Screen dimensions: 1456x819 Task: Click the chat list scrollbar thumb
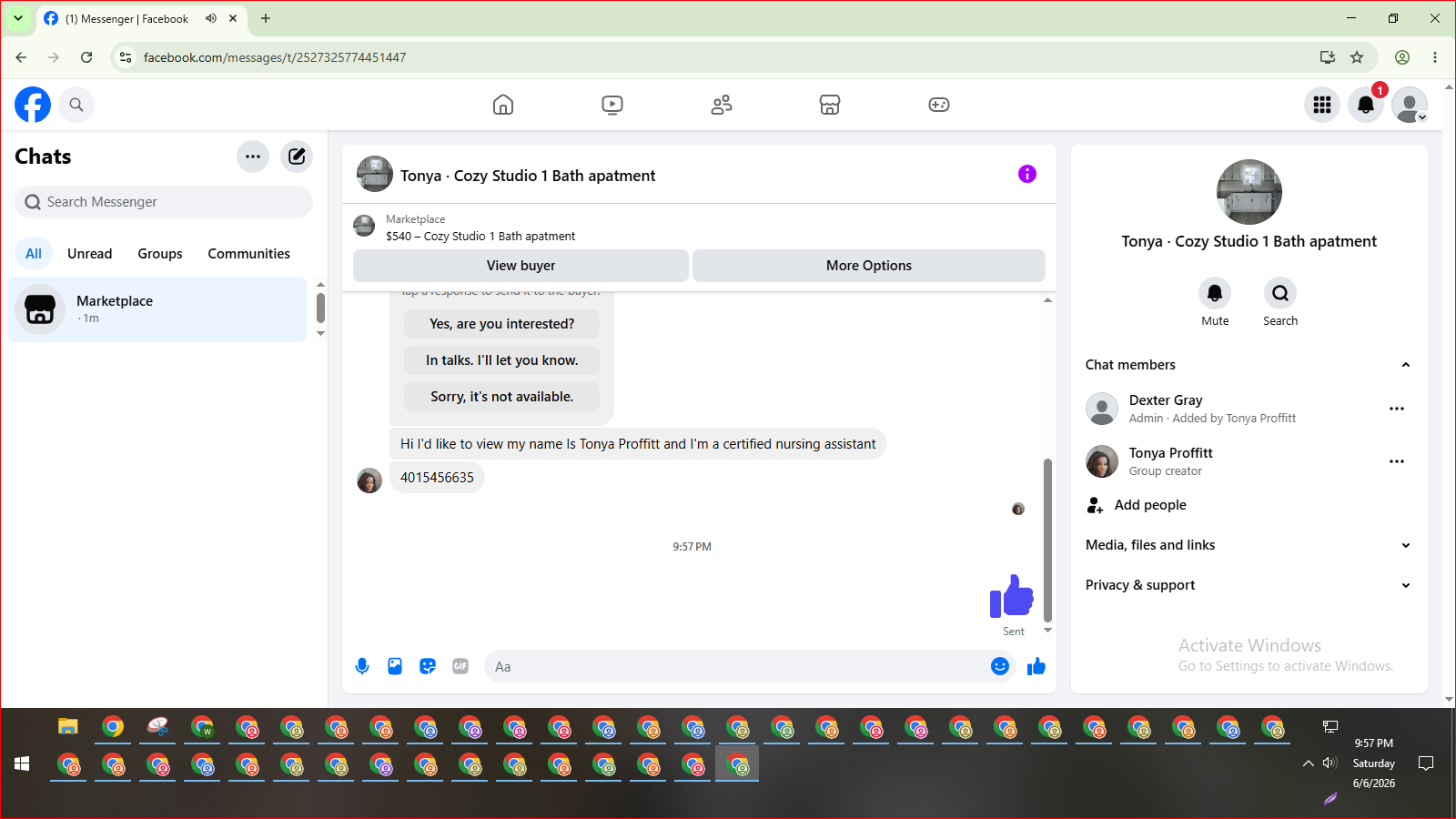click(x=320, y=308)
